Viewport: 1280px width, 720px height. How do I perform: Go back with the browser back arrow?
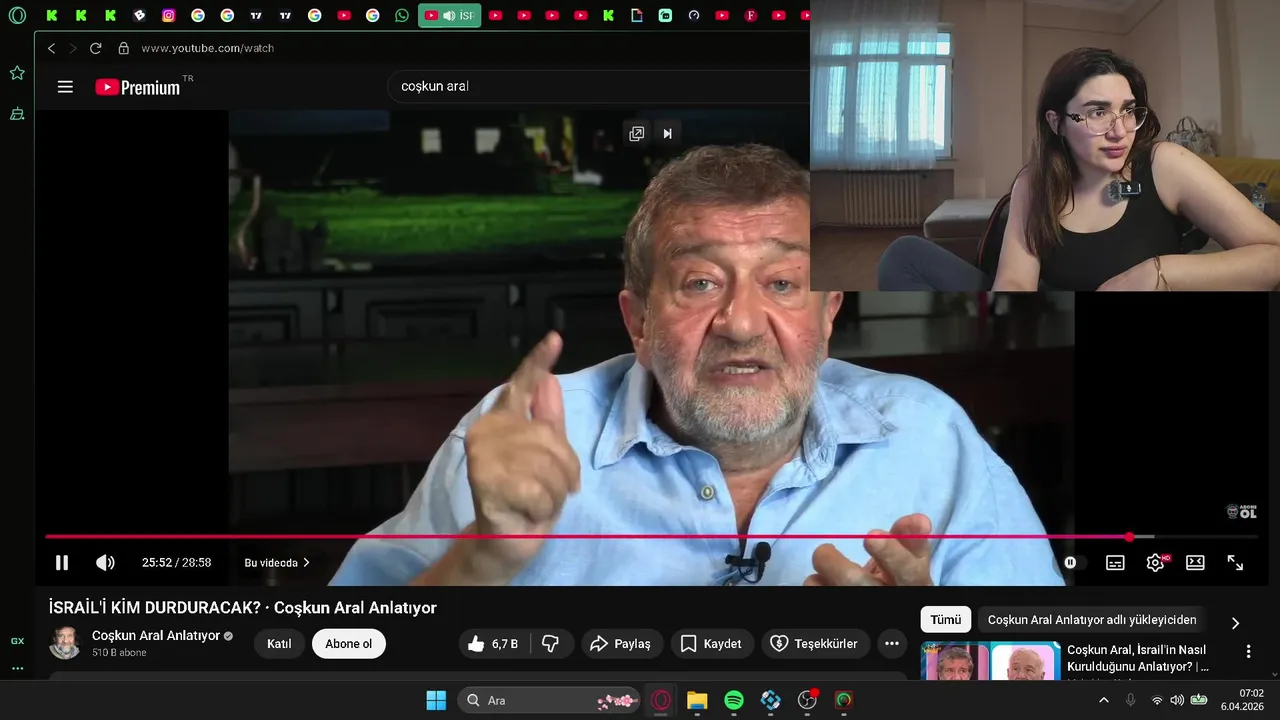tap(51, 48)
